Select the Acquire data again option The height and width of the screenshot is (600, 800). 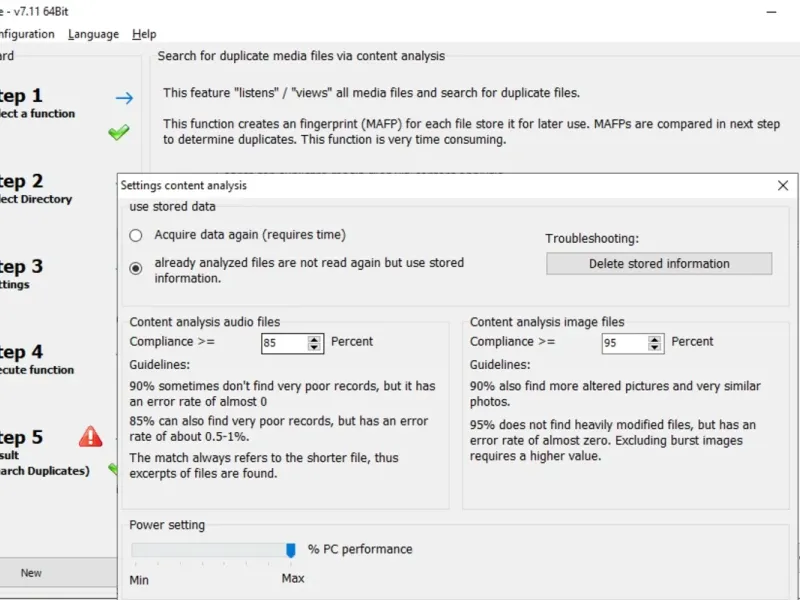click(136, 235)
